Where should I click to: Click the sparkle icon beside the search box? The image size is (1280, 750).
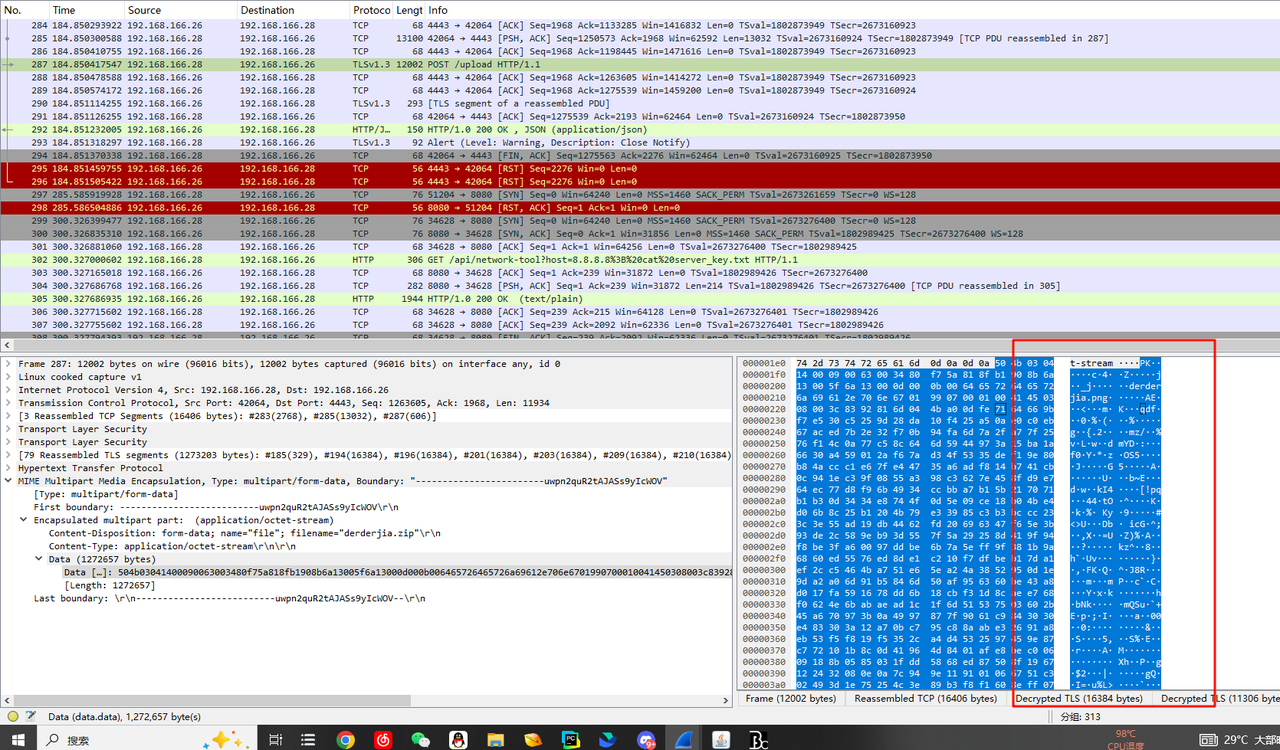point(227,739)
